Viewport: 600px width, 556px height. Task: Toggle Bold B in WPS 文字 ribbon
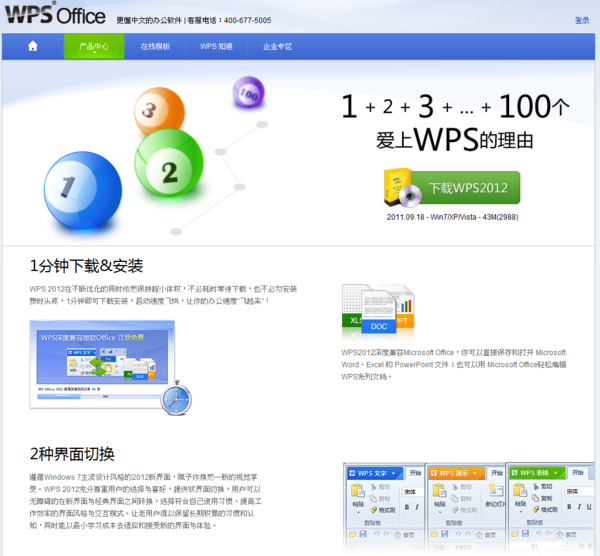pyautogui.click(x=407, y=507)
